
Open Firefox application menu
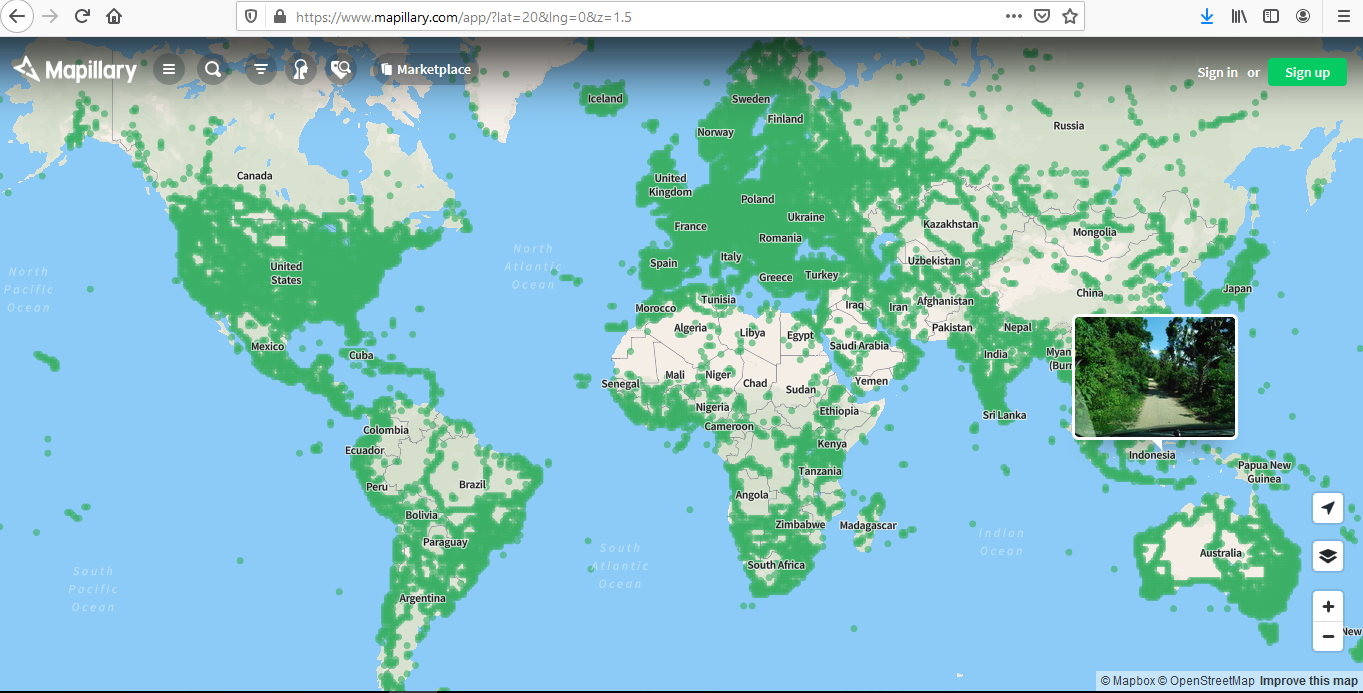point(1343,16)
